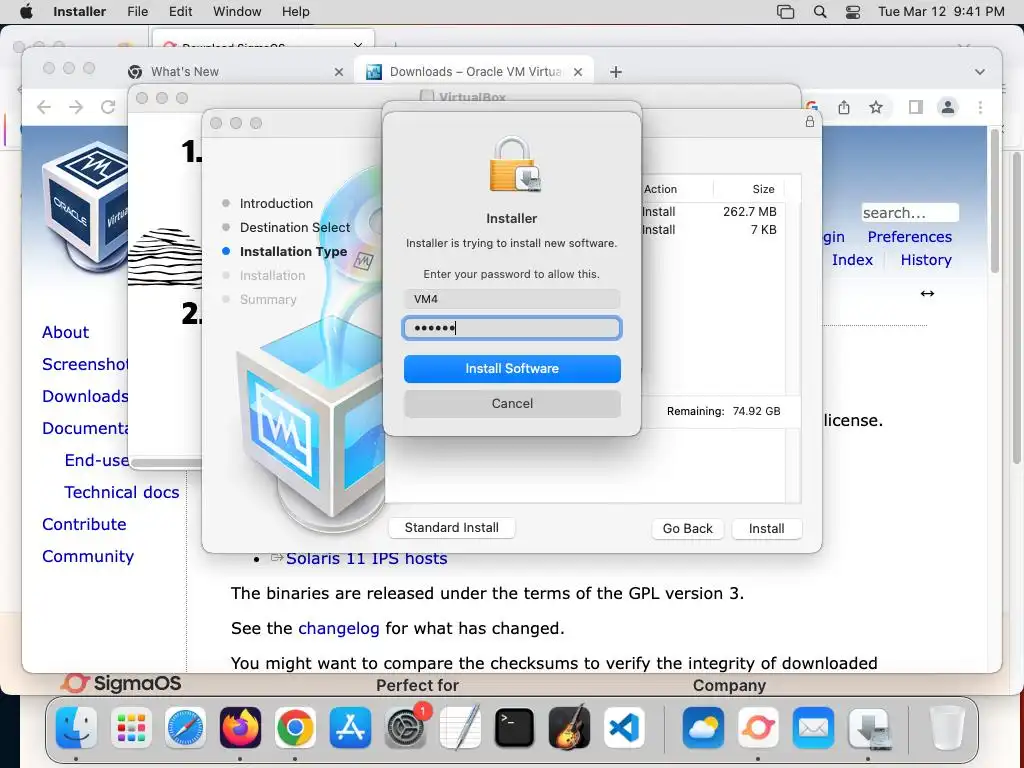Click the Stage Manager windows icon in menu bar
This screenshot has height=768, width=1024.
(786, 12)
